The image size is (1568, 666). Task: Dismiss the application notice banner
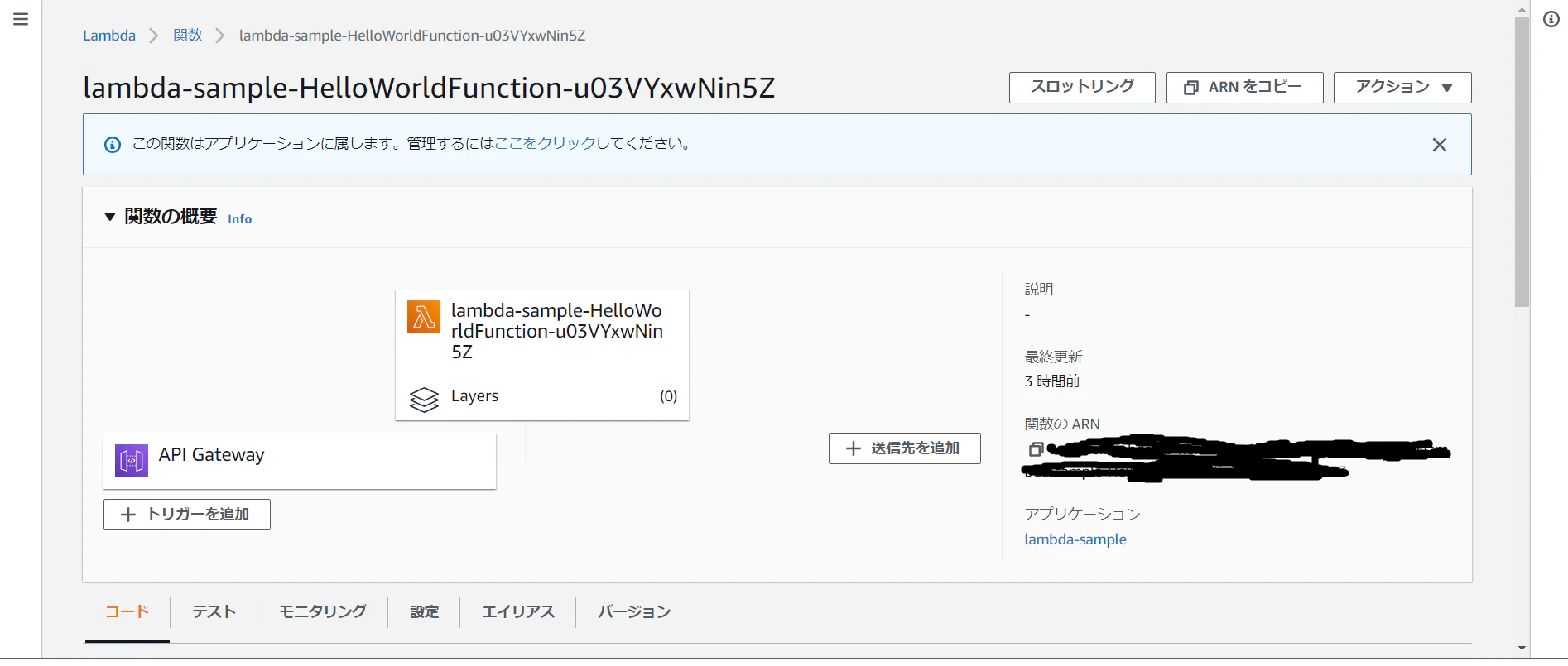click(x=1440, y=145)
